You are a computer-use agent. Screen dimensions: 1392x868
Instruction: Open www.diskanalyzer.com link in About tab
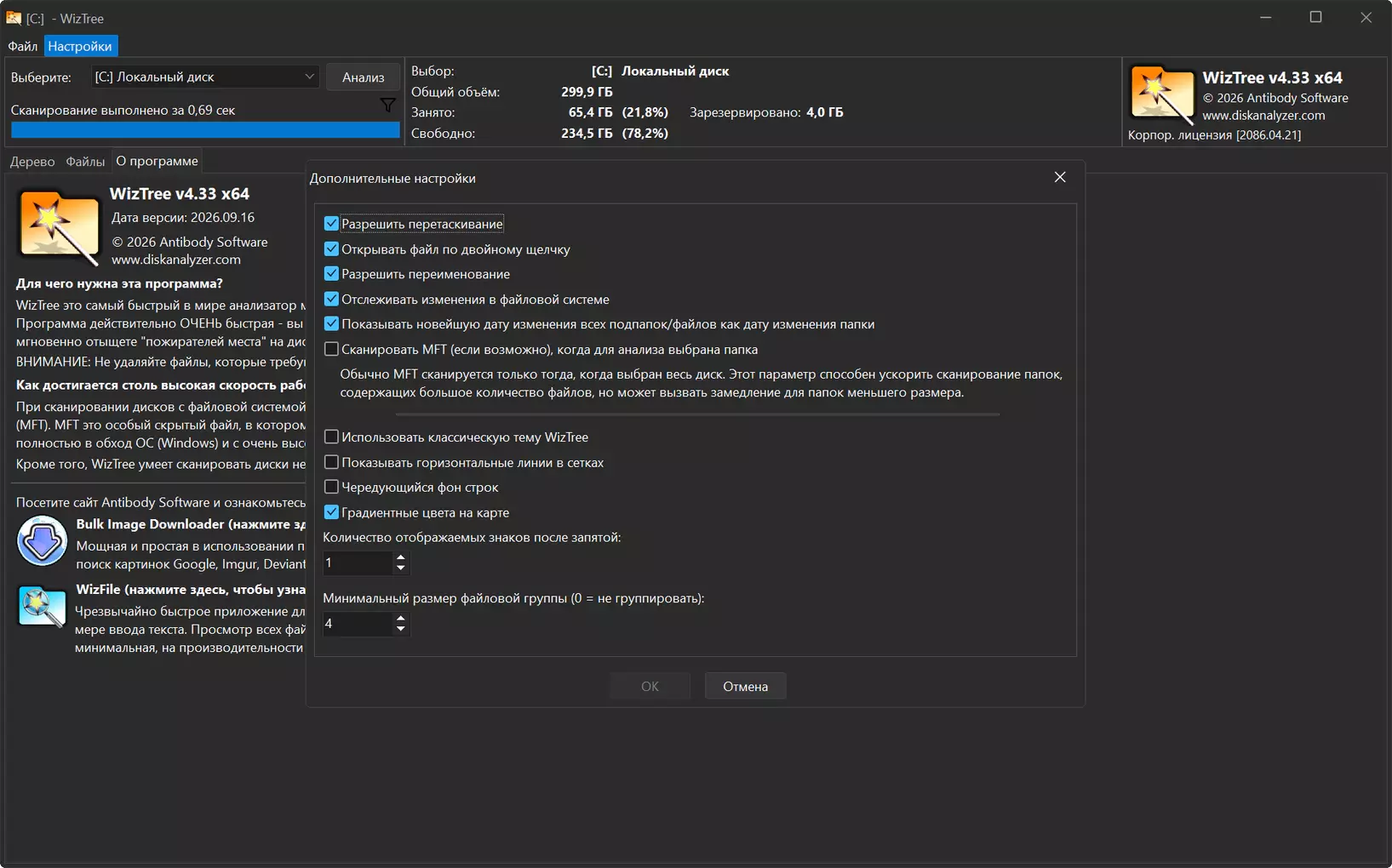point(176,260)
